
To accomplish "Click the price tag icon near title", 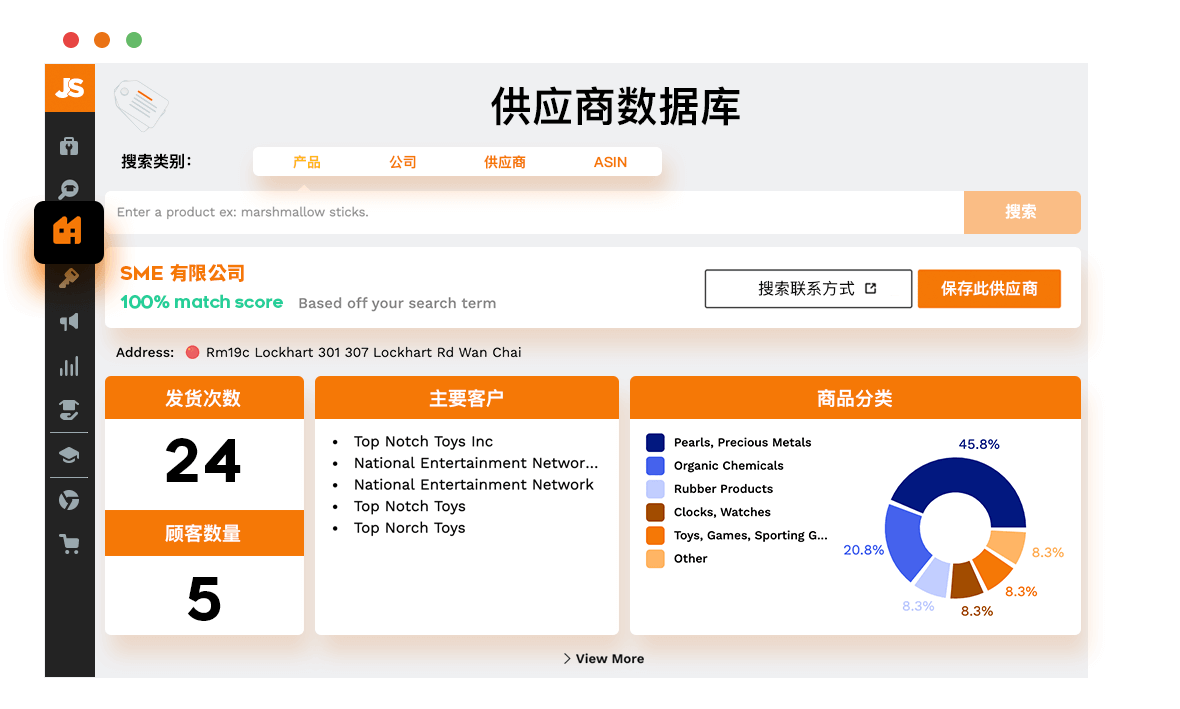I will tap(141, 105).
